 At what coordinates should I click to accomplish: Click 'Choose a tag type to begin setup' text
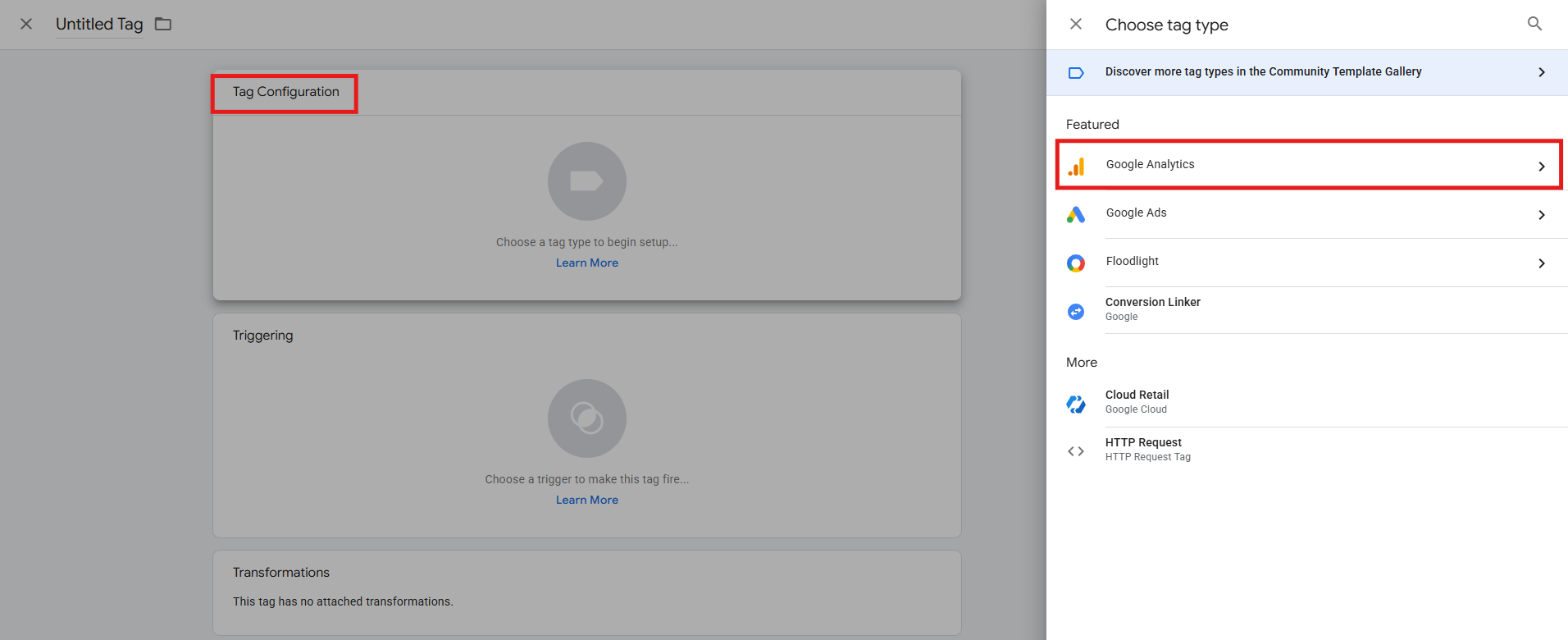pos(587,242)
